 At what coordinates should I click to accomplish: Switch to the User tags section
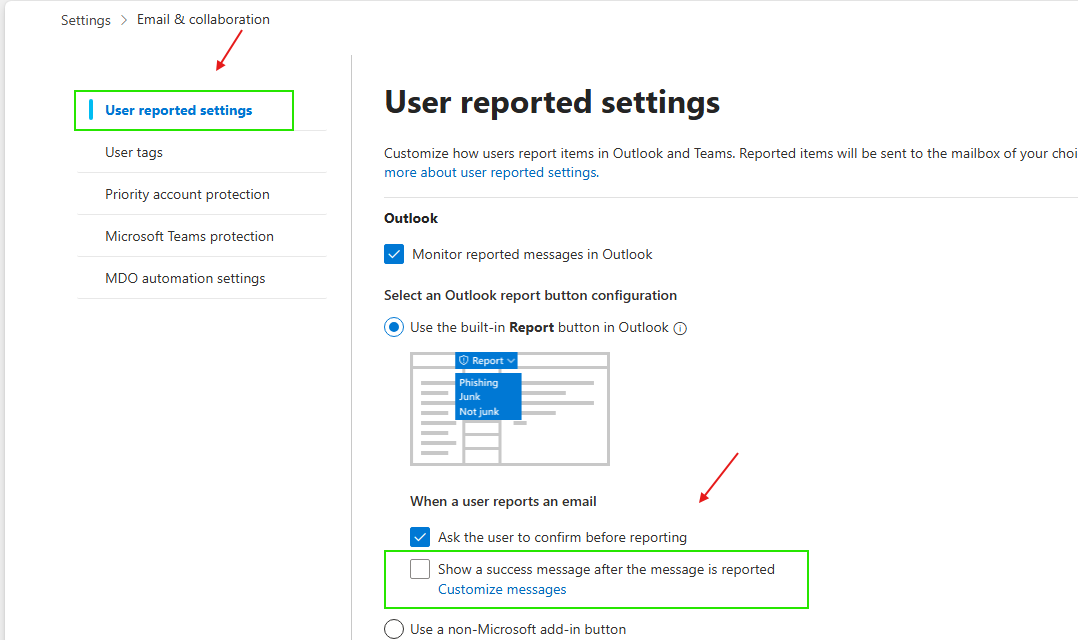[x=134, y=152]
